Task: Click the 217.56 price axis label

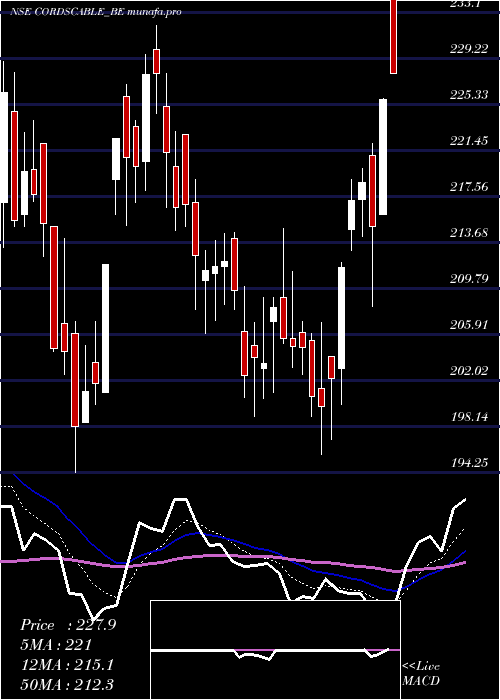Action: pos(469,187)
